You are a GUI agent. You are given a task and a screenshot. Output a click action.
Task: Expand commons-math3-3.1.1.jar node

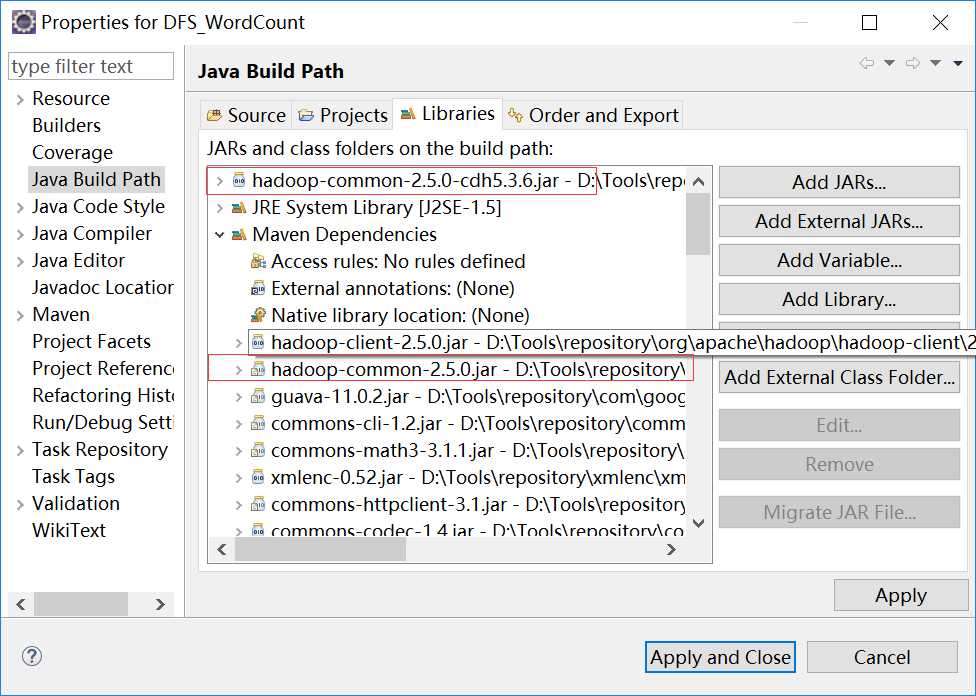(x=238, y=451)
